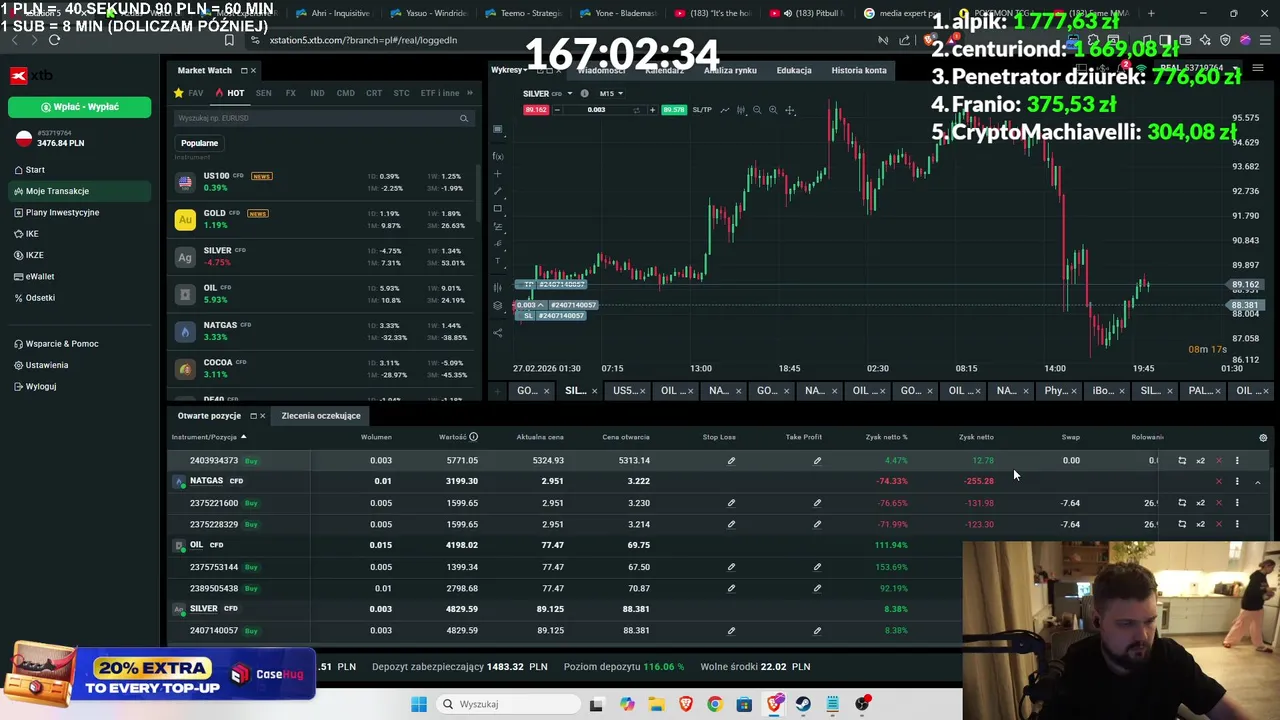Image resolution: width=1280 pixels, height=720 pixels.
Task: Select the rectangle shape drawing tool
Action: coord(498,208)
